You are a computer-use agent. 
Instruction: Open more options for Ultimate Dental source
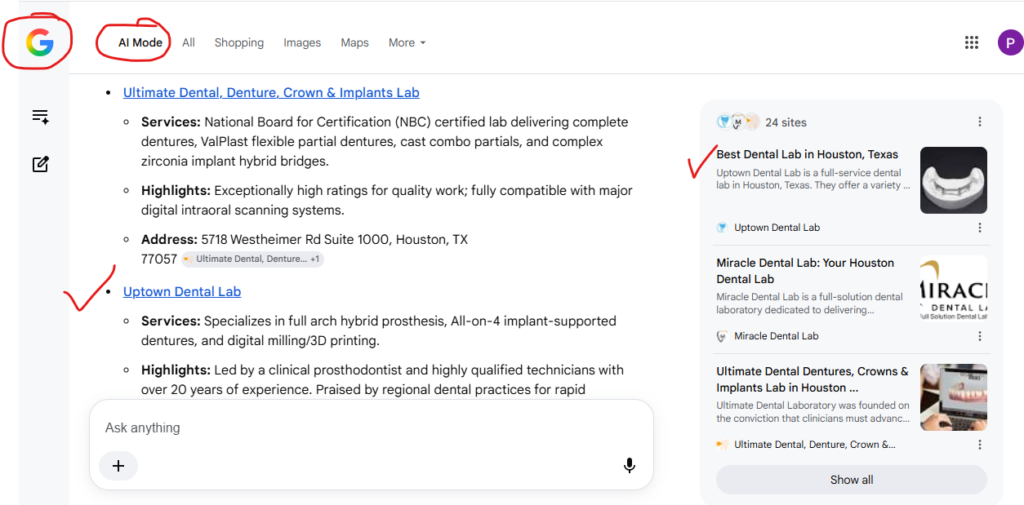980,444
